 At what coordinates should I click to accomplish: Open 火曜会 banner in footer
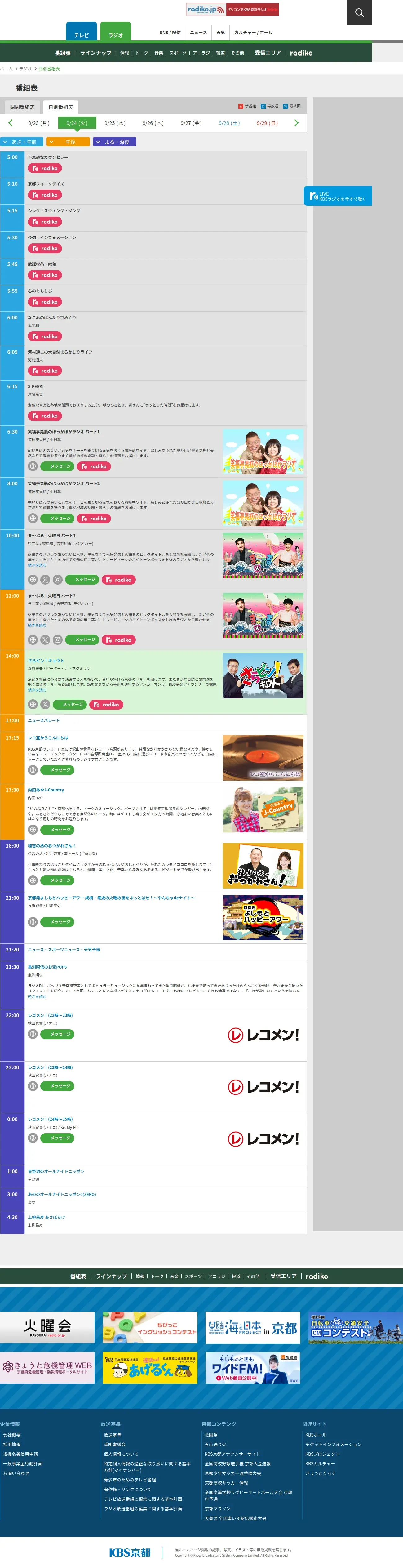(x=47, y=1327)
